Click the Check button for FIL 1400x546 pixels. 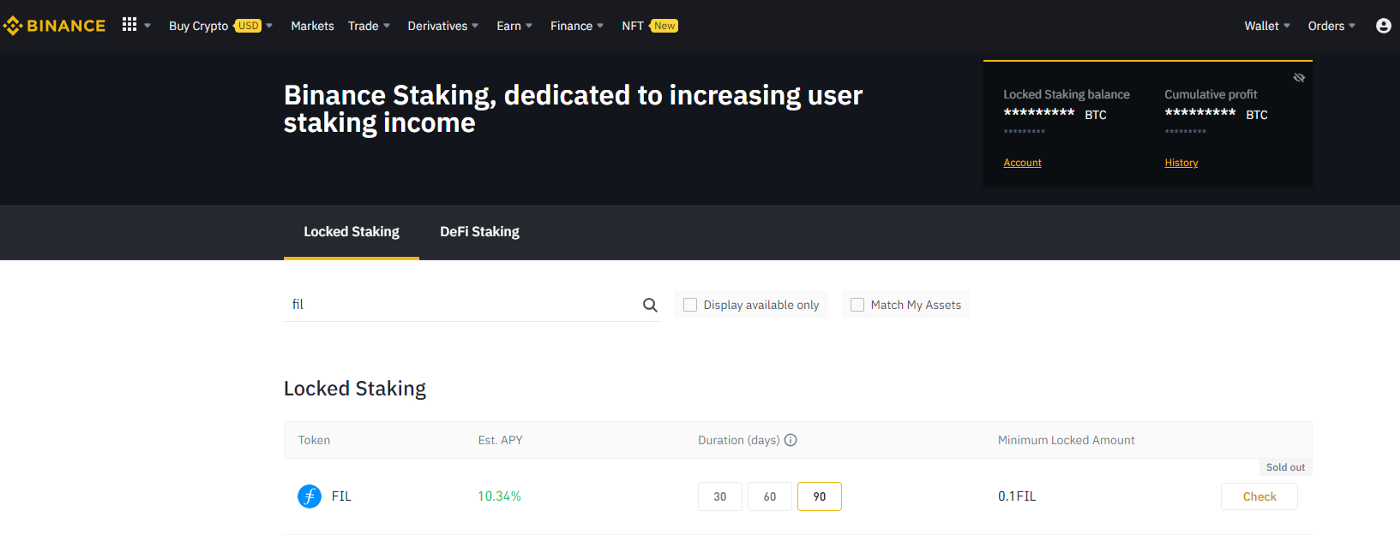point(1259,496)
